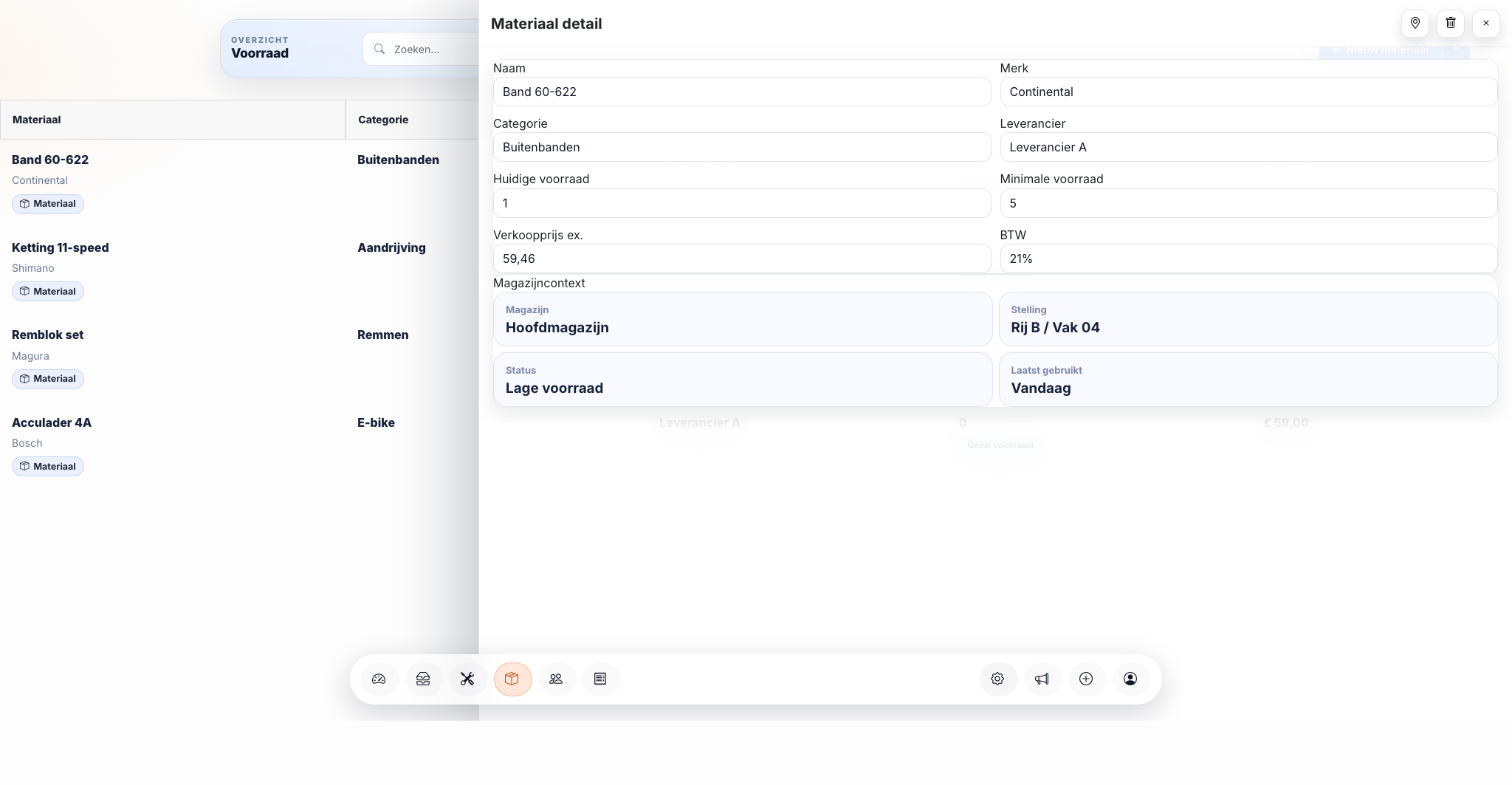Screen dimensions: 1512x785
Task: Click the Laatst gebruikt Vandaag card
Action: tap(1248, 380)
